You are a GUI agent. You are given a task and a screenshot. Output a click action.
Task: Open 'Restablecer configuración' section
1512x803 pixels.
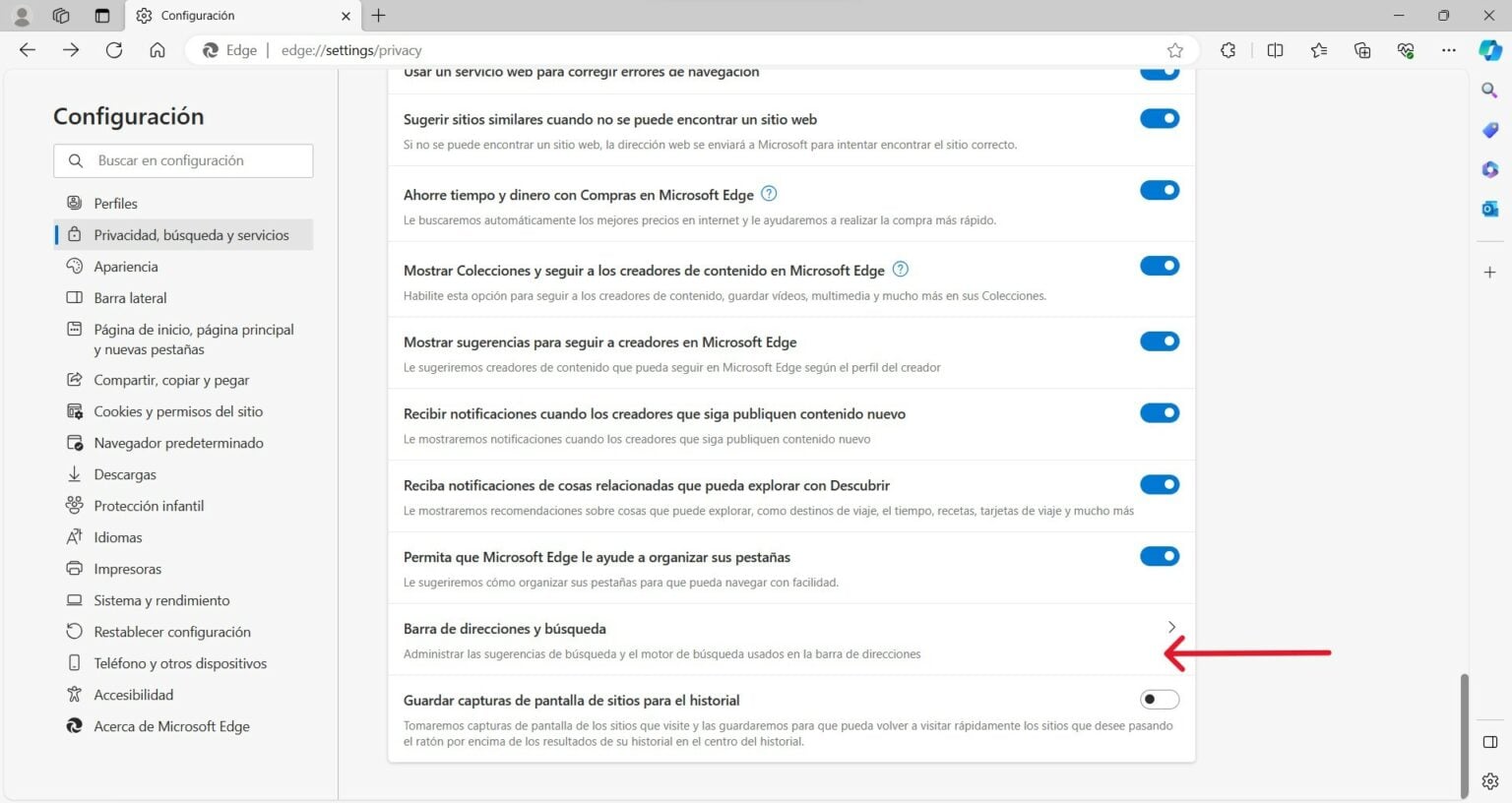[x=171, y=631]
